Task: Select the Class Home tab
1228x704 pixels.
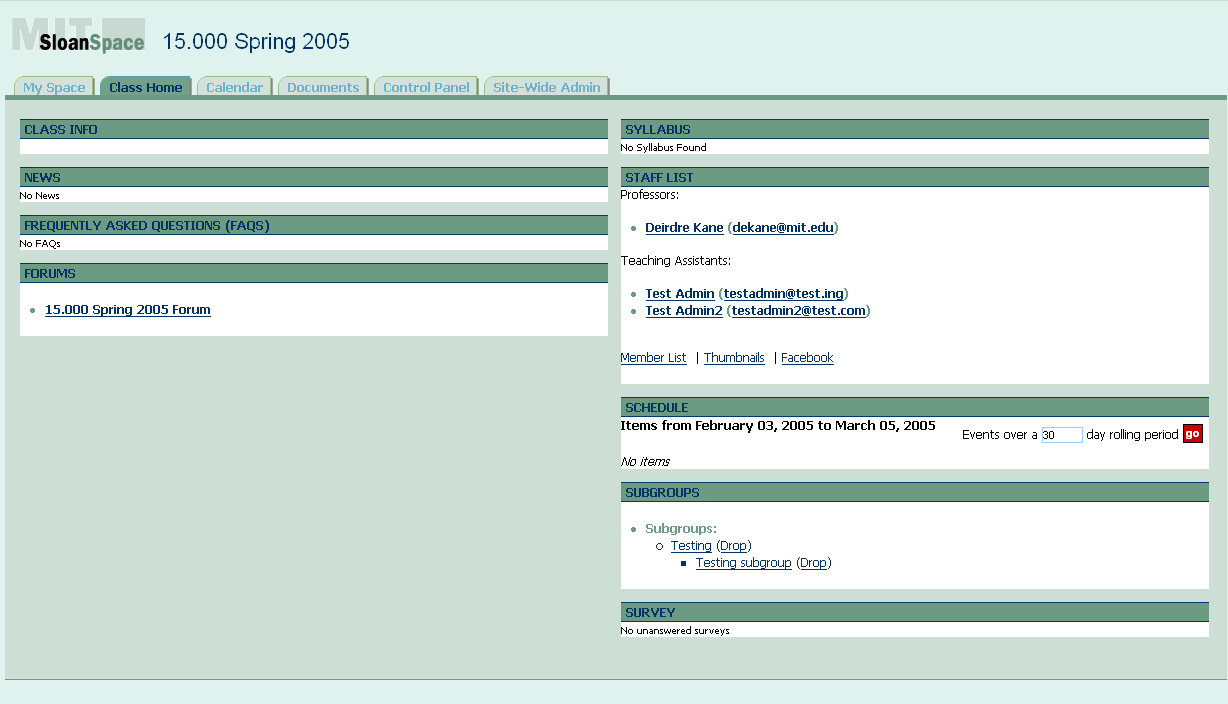Action: tap(145, 87)
